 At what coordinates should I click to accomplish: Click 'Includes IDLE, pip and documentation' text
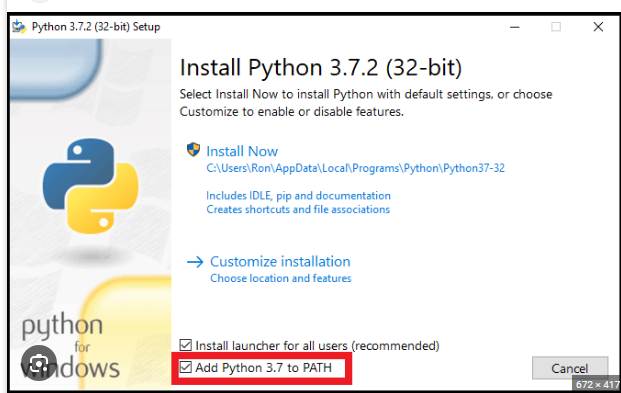pos(298,196)
